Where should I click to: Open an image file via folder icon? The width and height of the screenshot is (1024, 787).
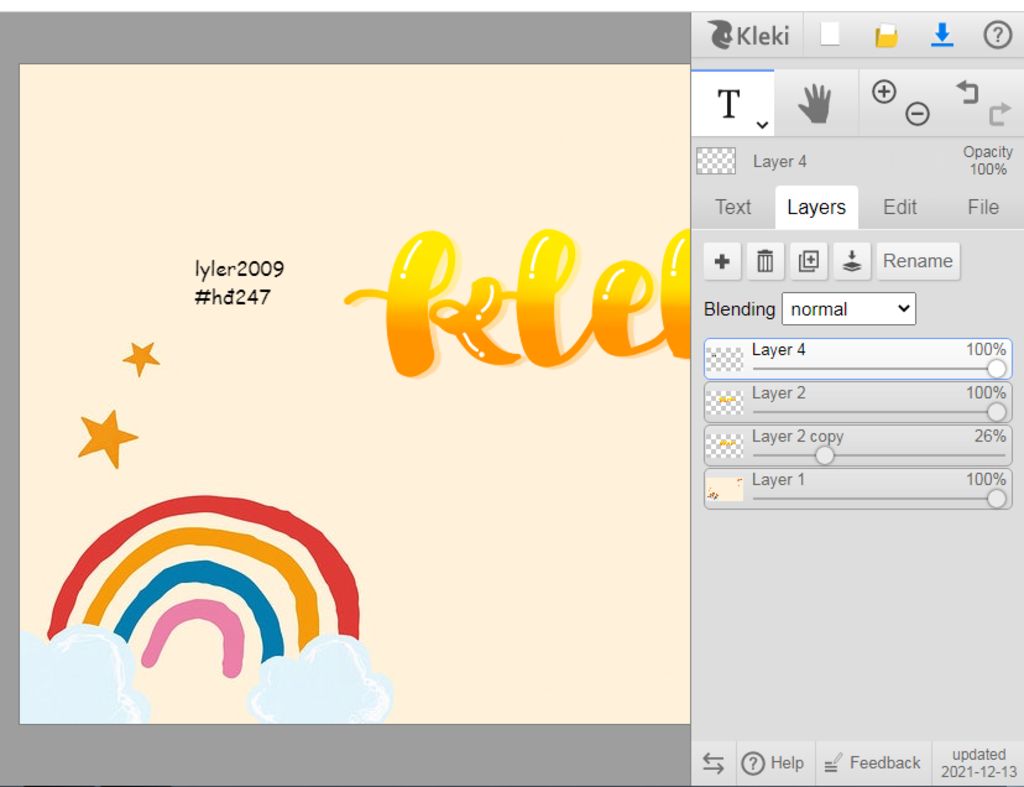click(x=886, y=35)
